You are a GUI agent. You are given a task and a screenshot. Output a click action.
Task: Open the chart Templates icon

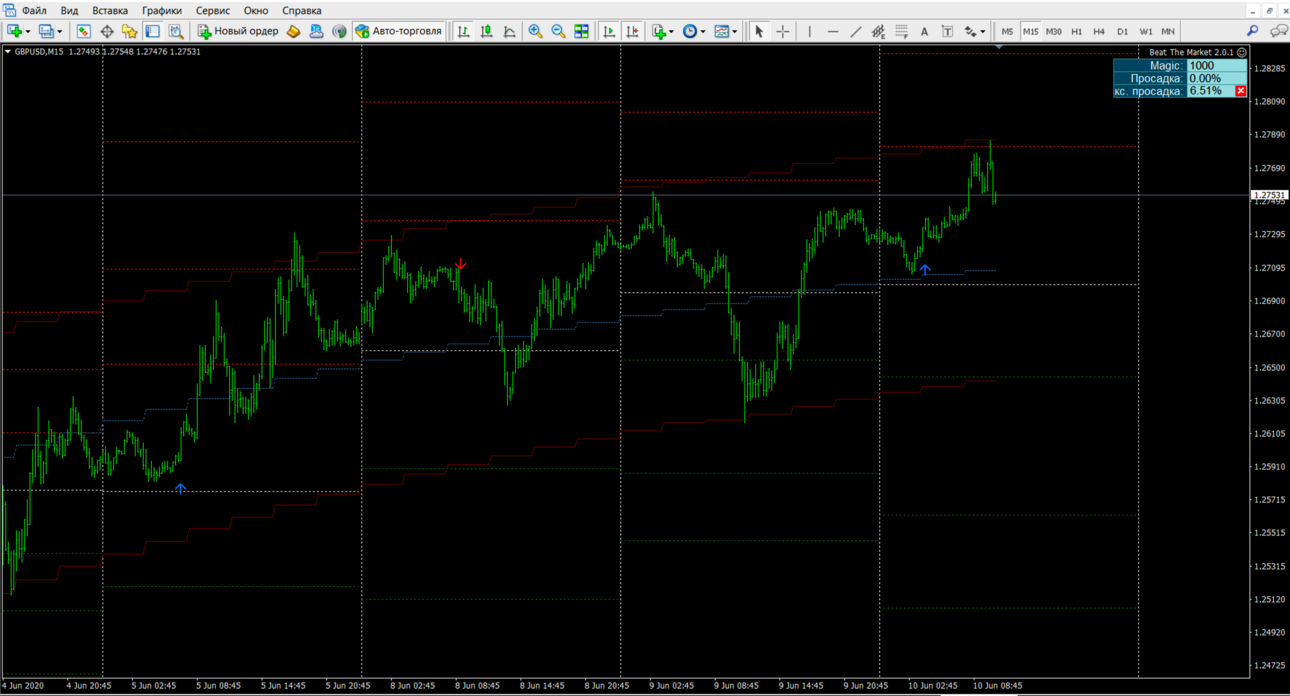[x=722, y=31]
